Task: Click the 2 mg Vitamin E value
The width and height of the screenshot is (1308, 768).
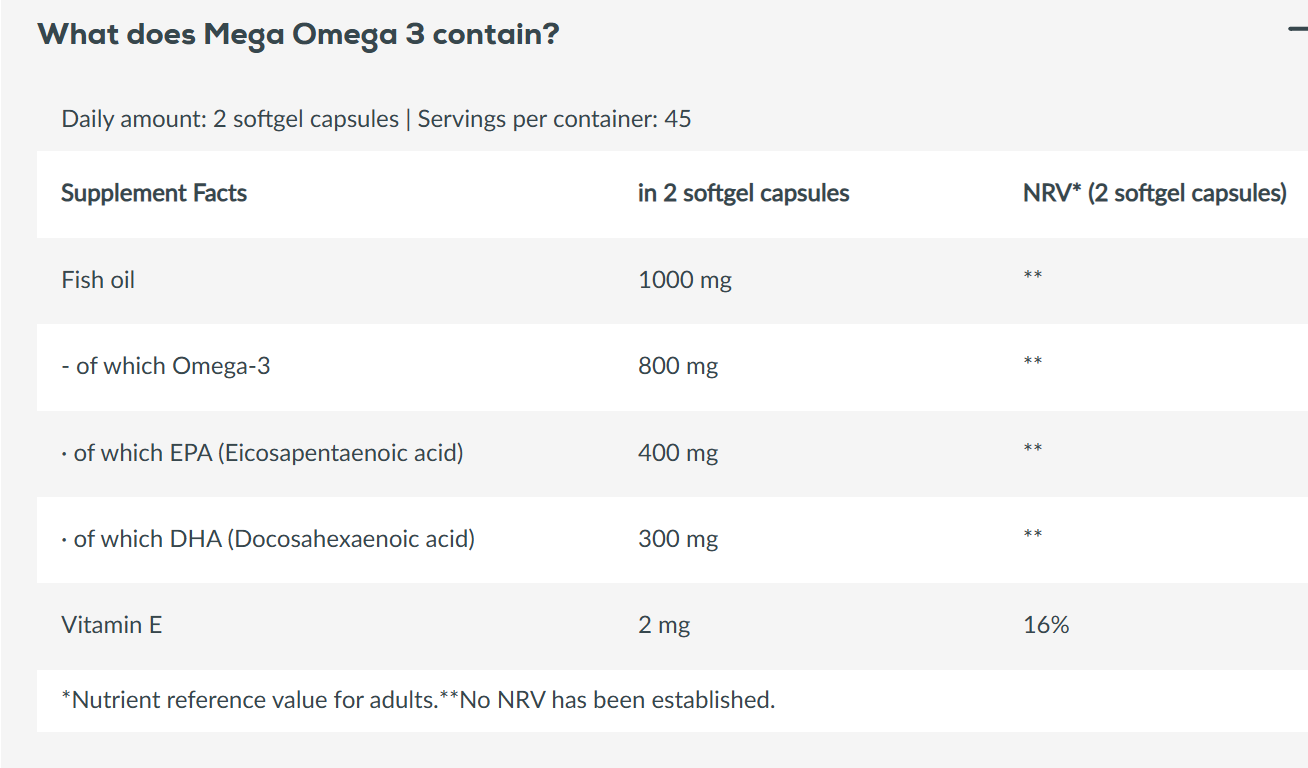Action: [664, 625]
